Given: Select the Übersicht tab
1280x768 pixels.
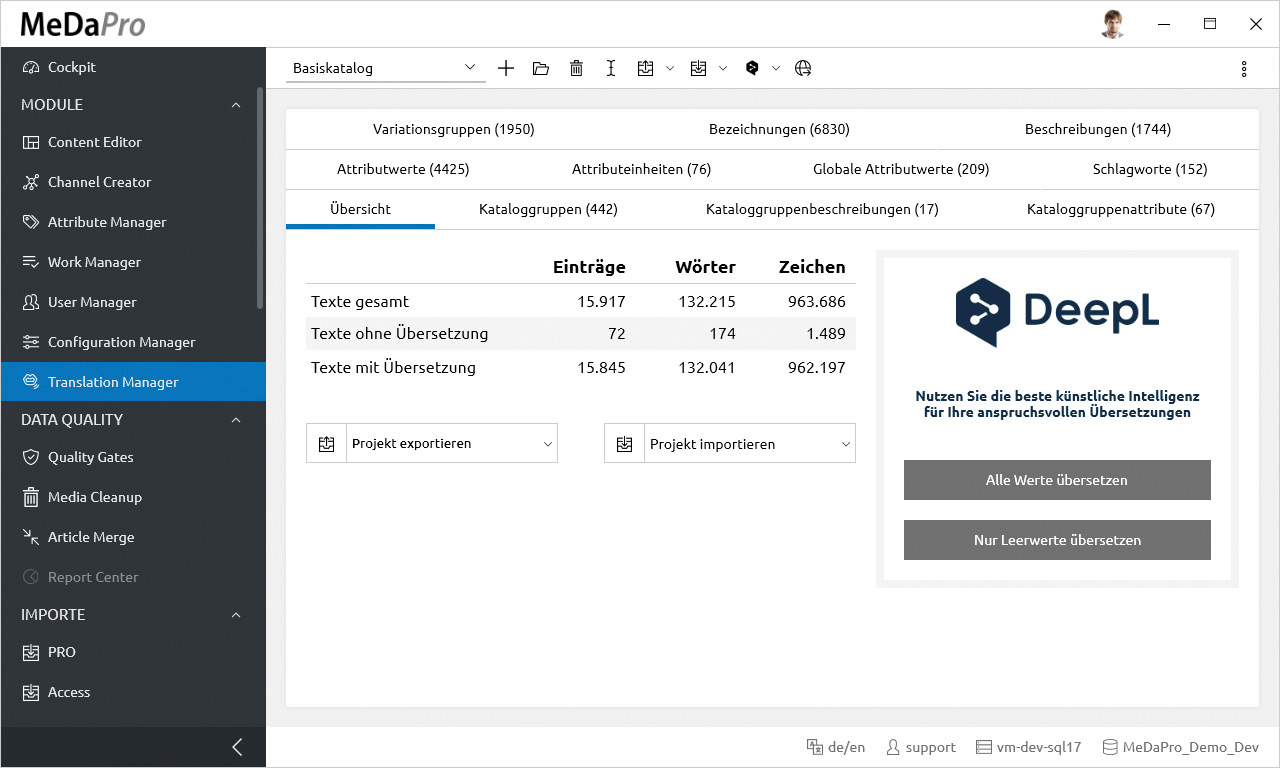Looking at the screenshot, I should (360, 209).
